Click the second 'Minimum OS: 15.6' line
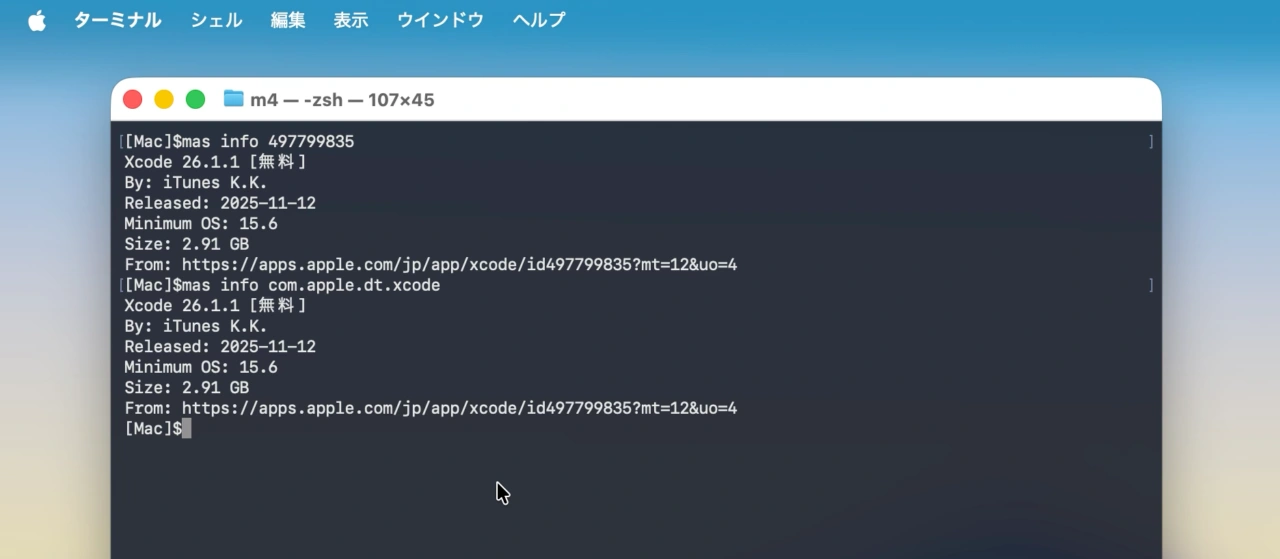 point(201,367)
